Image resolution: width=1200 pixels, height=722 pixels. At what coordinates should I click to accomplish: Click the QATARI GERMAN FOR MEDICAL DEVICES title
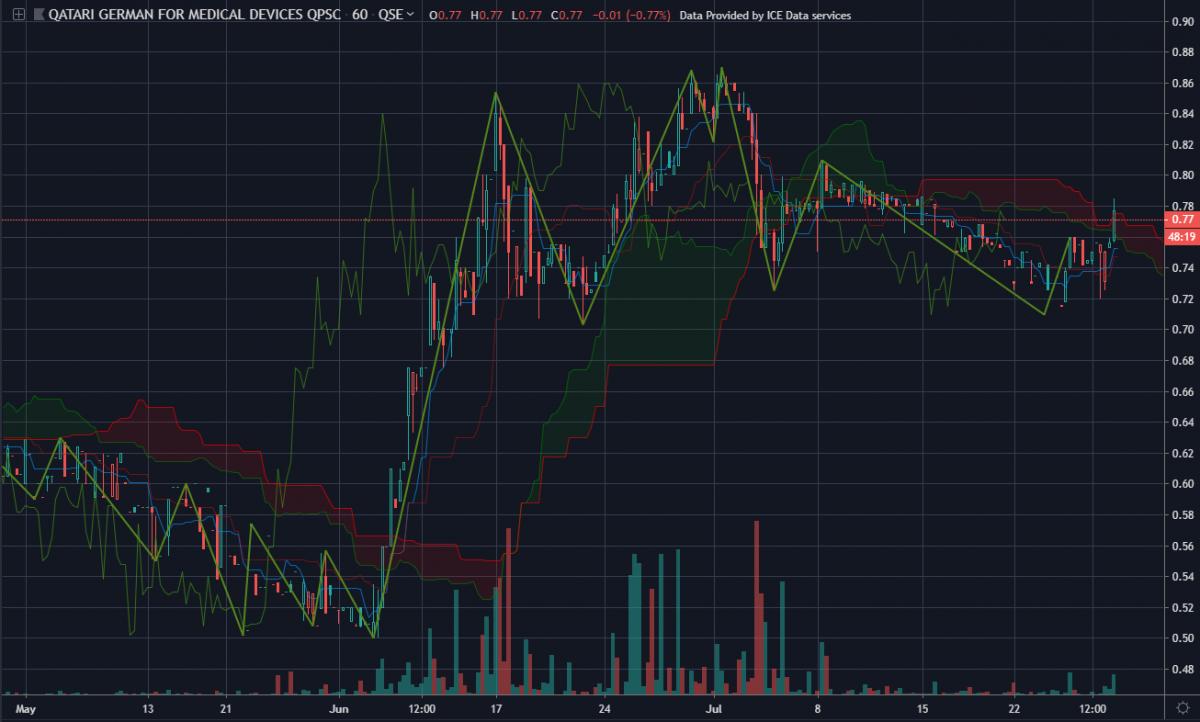(x=196, y=16)
